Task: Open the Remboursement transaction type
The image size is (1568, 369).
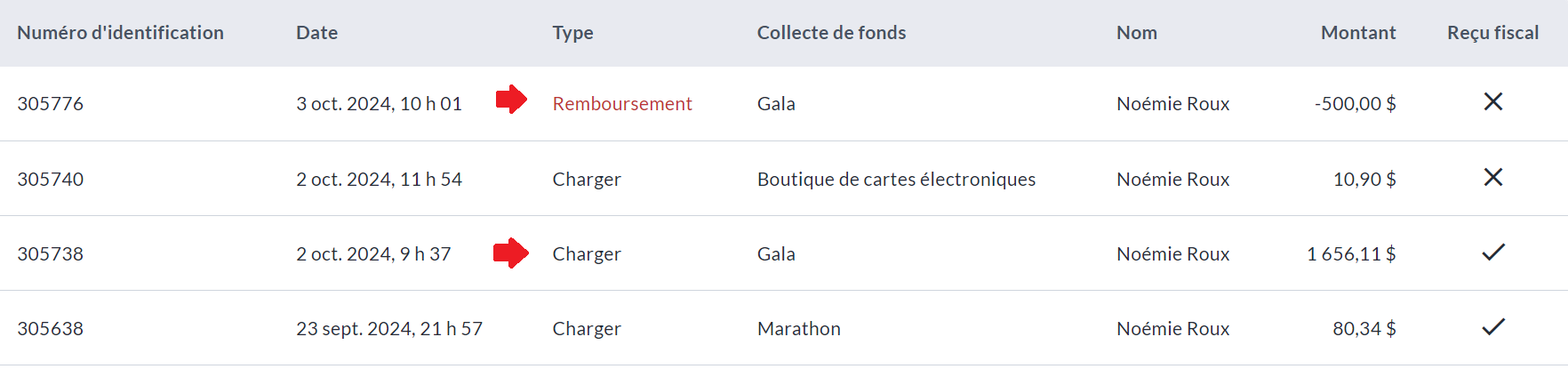Action: [621, 104]
